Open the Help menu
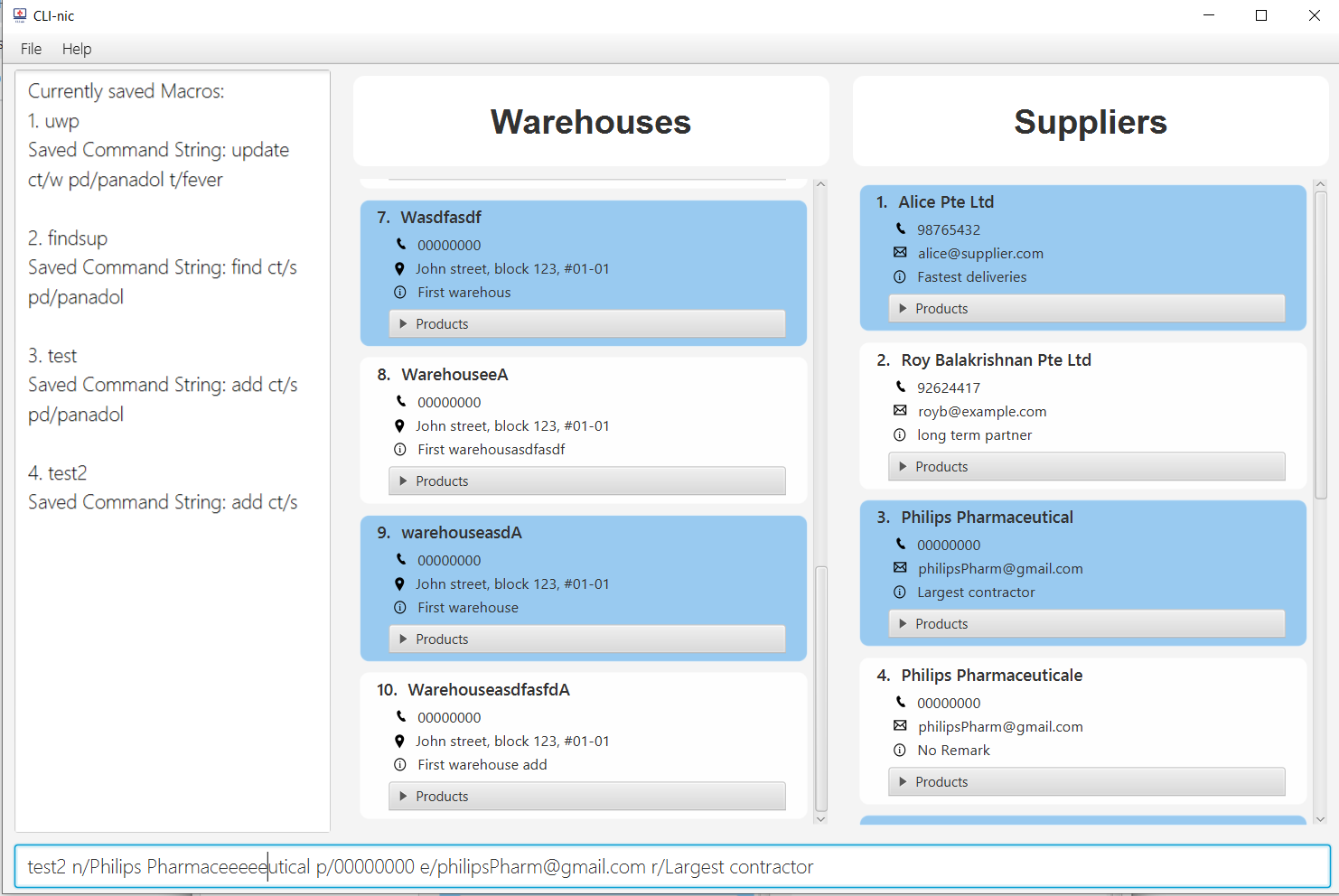The height and width of the screenshot is (896, 1339). [77, 49]
